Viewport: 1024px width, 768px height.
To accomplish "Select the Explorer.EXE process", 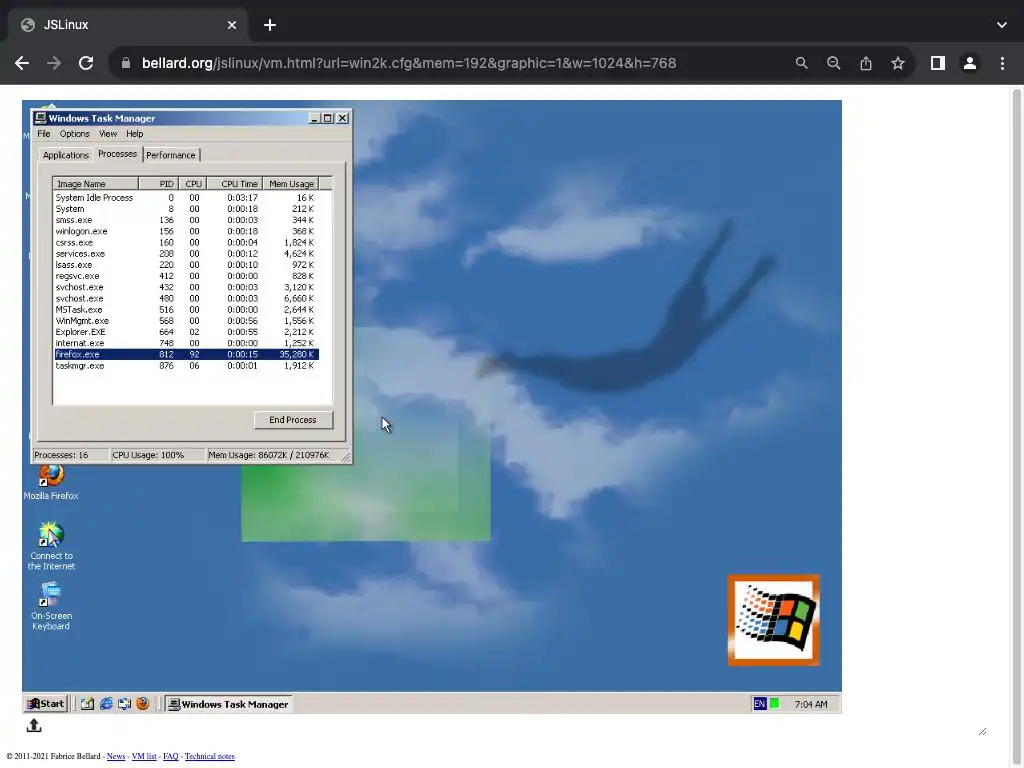I will [186, 332].
